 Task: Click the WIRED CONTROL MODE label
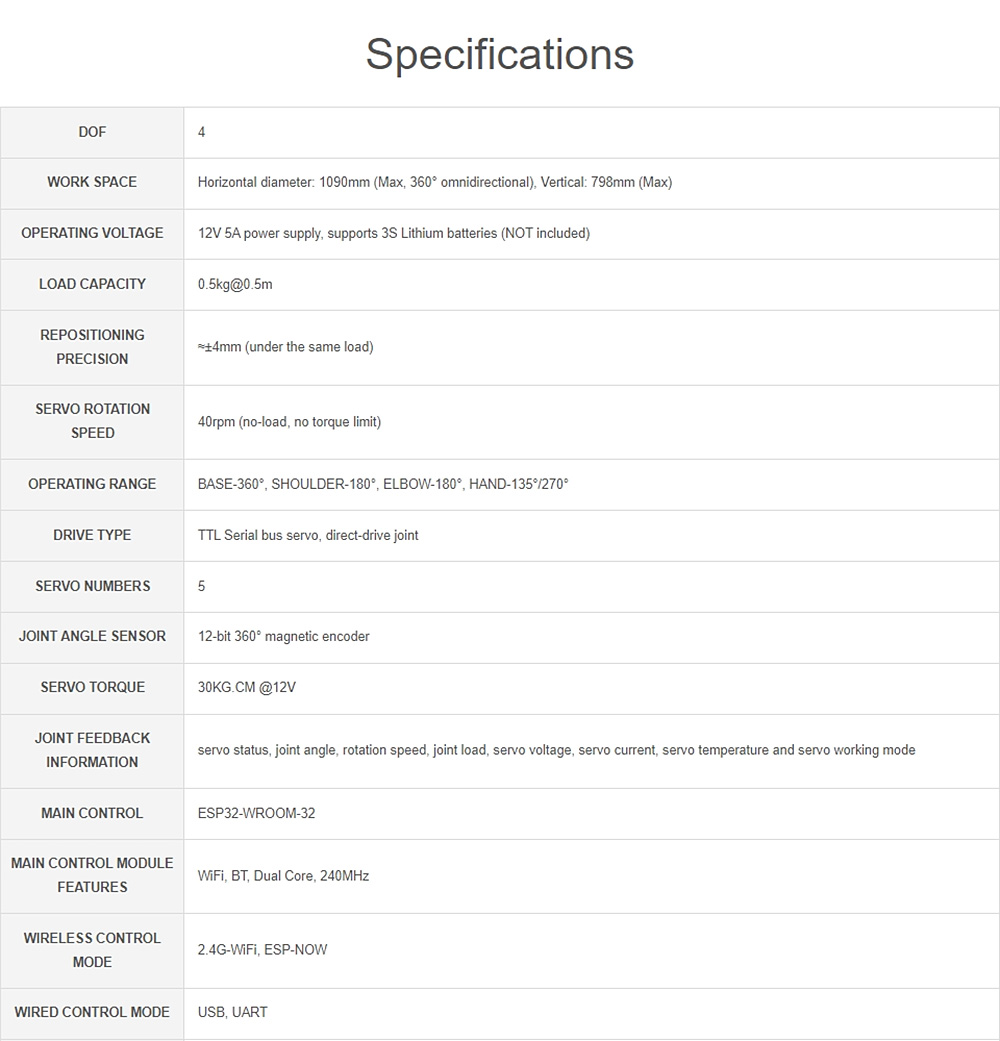click(92, 1012)
